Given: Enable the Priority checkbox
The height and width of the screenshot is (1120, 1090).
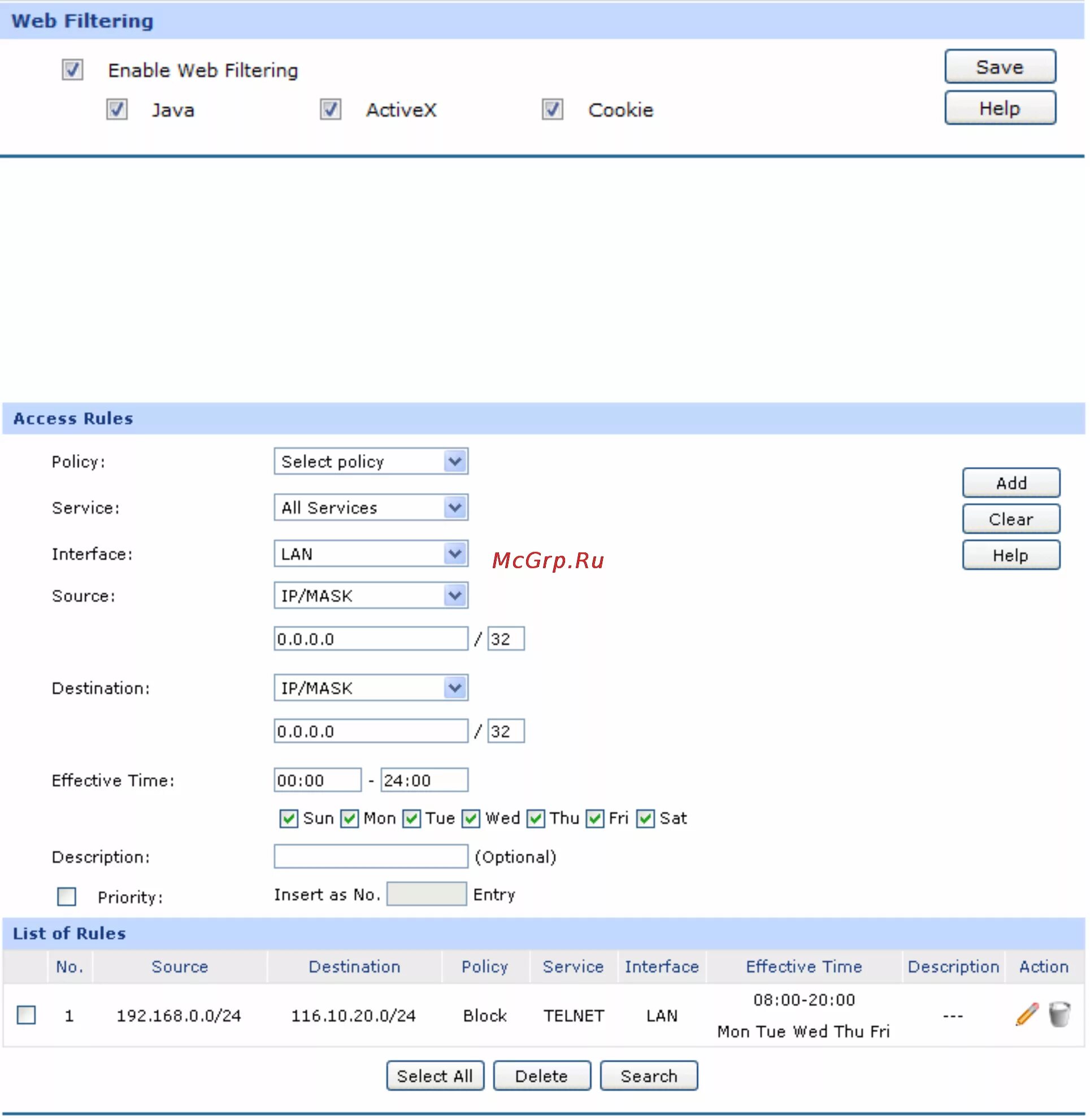Looking at the screenshot, I should (67, 896).
